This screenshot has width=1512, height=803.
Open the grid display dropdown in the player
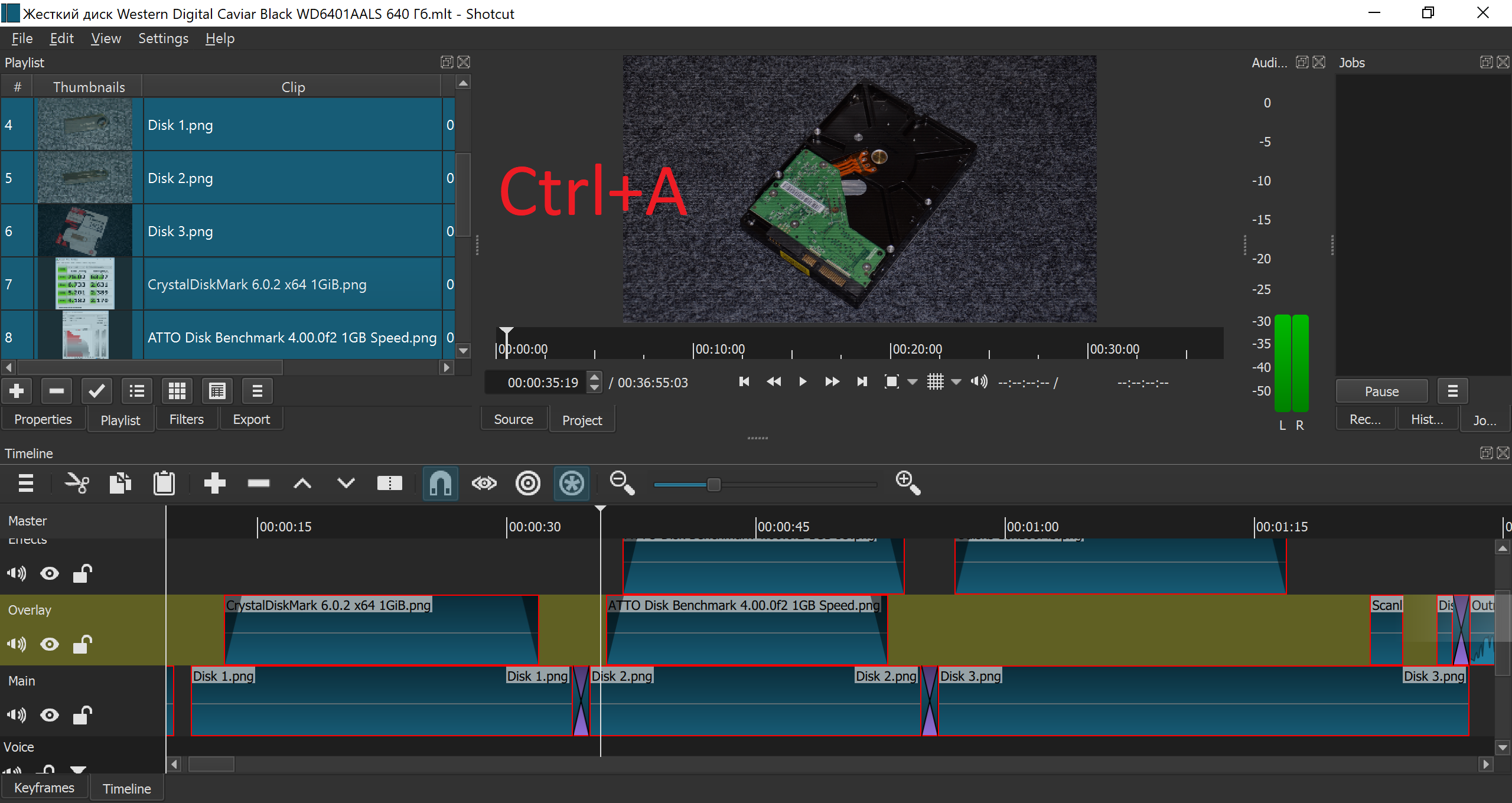957,382
